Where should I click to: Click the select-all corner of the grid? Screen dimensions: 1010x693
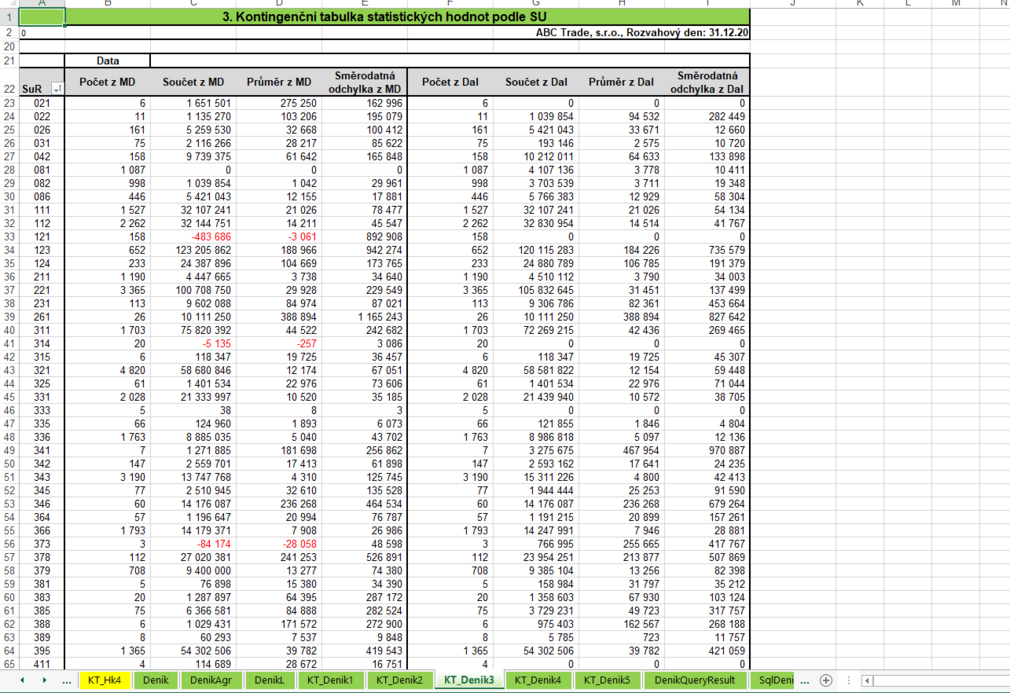tap(9, 4)
